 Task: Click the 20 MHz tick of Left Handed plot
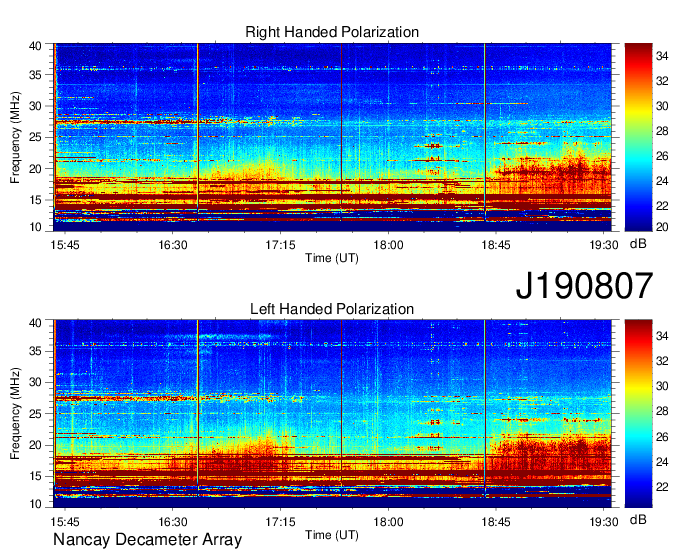[x=35, y=445]
